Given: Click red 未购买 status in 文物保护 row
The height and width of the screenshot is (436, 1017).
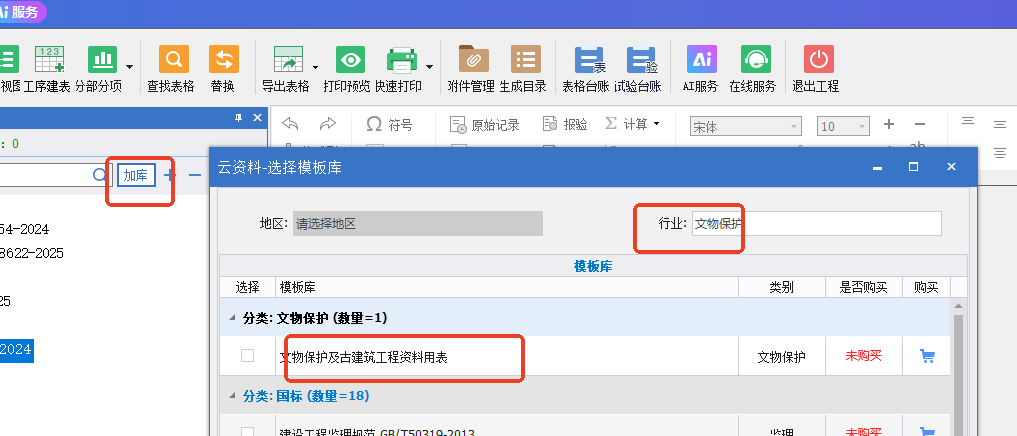Looking at the screenshot, I should coord(863,356).
